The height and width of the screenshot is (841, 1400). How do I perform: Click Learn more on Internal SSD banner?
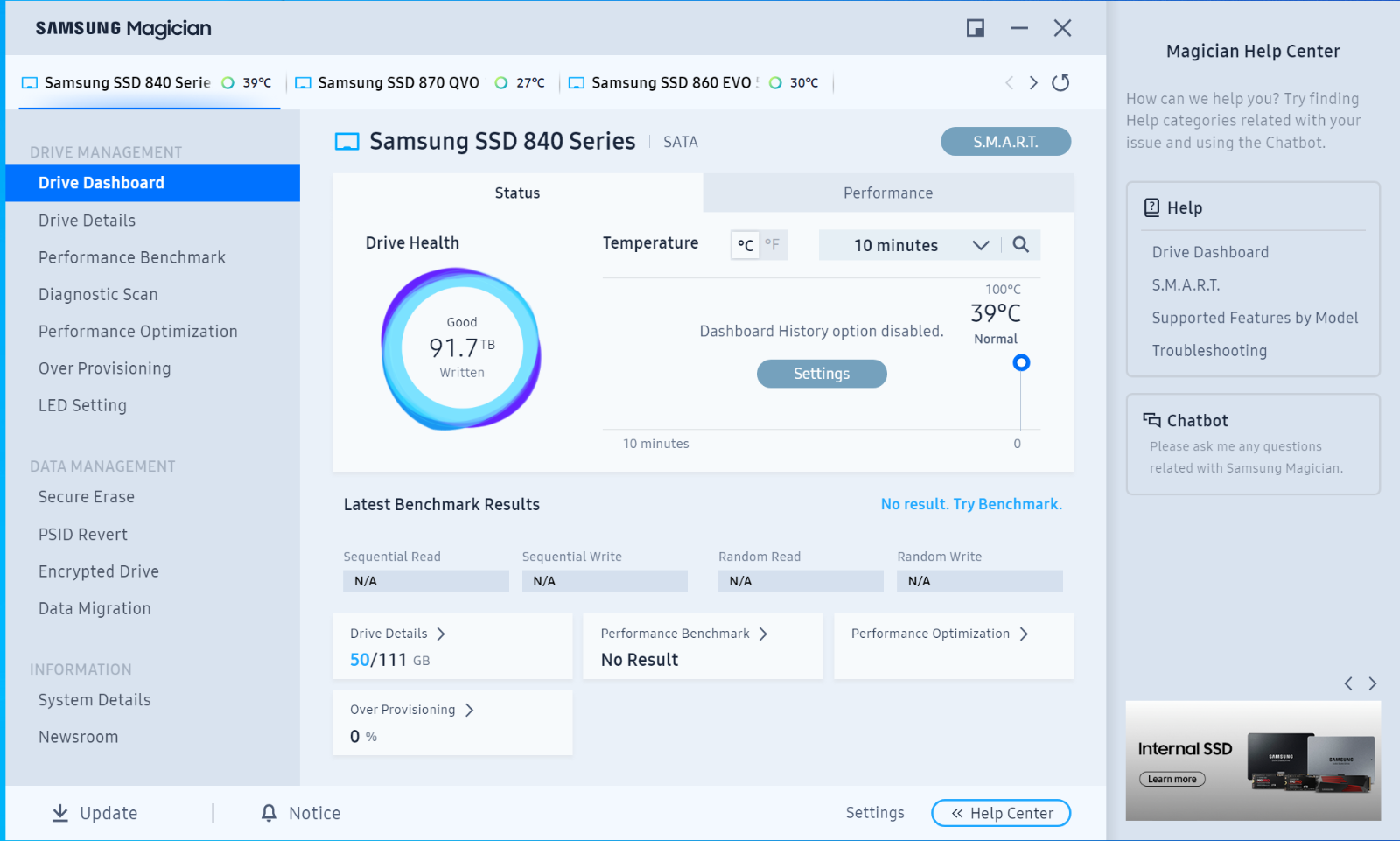coord(1172,779)
